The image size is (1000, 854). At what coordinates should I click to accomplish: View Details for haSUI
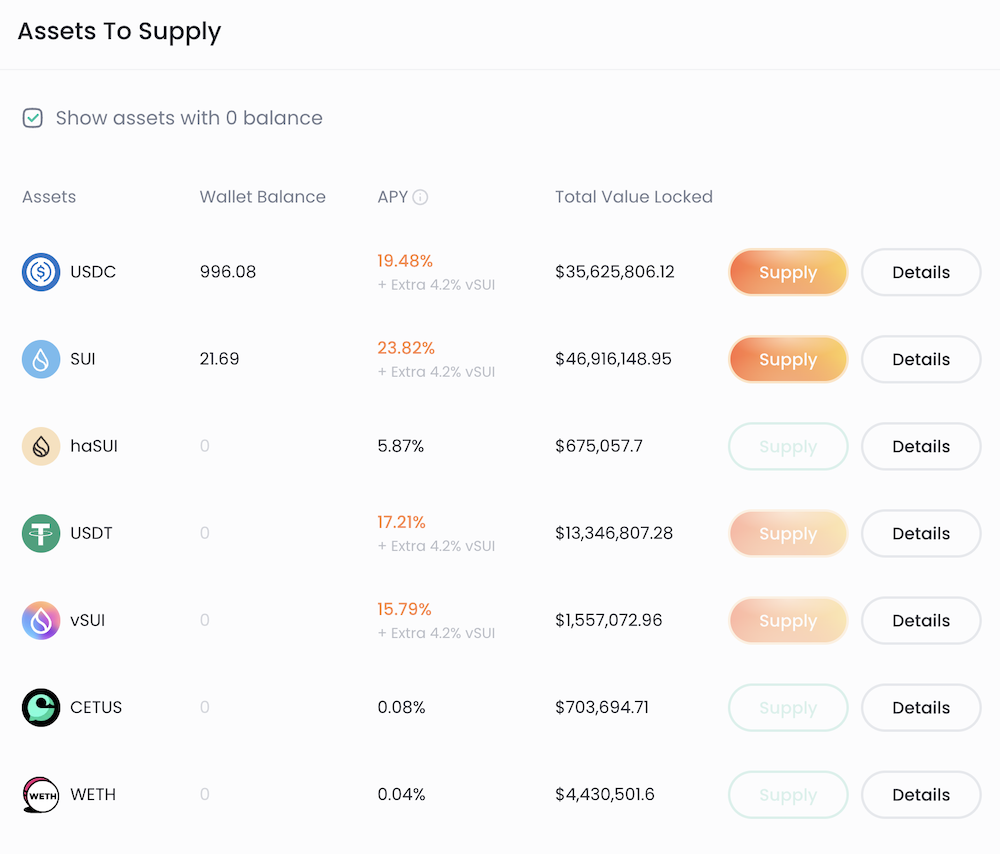(920, 446)
